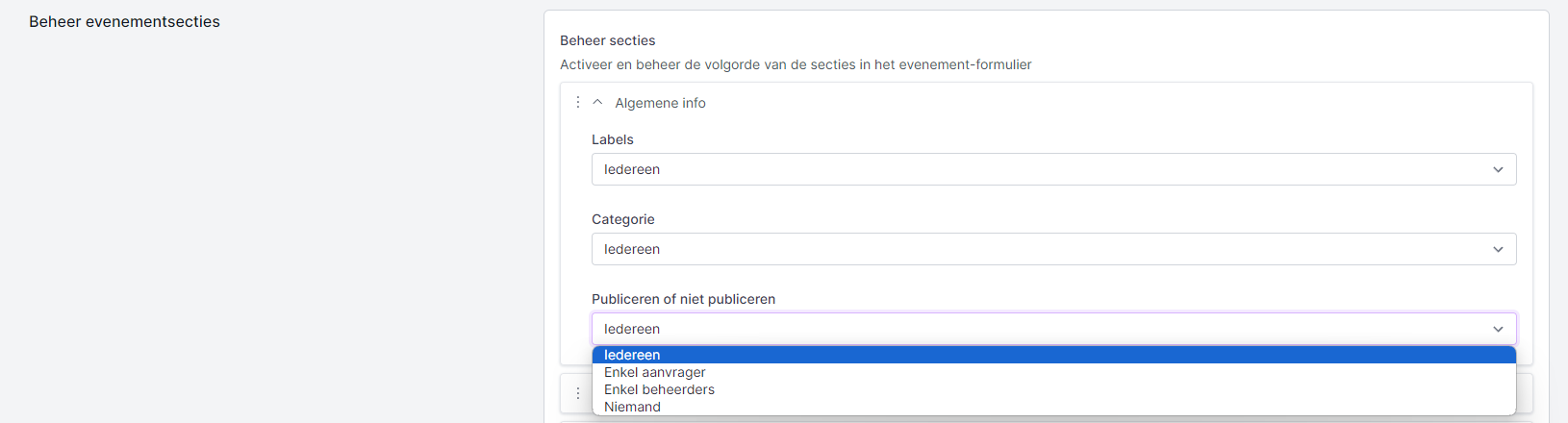Click the Labels field label

click(x=613, y=139)
